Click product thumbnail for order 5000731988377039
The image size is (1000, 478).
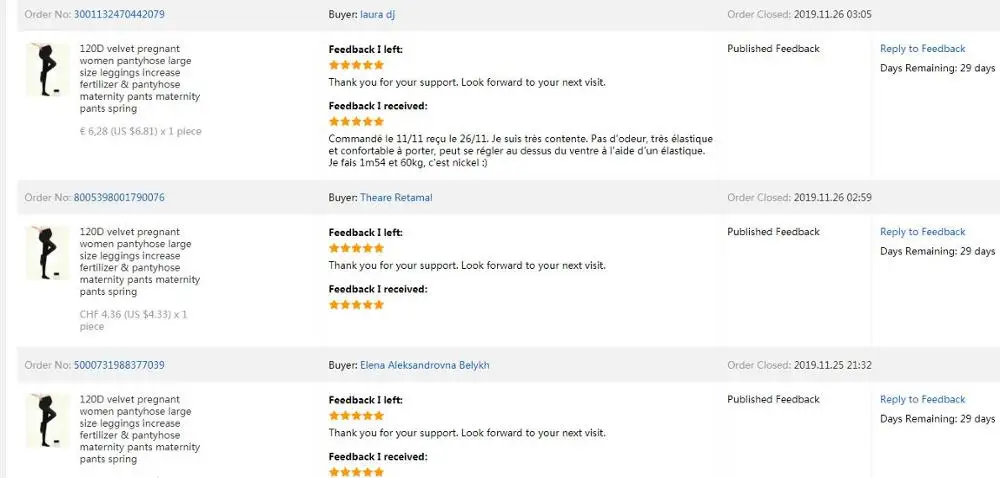(x=47, y=421)
